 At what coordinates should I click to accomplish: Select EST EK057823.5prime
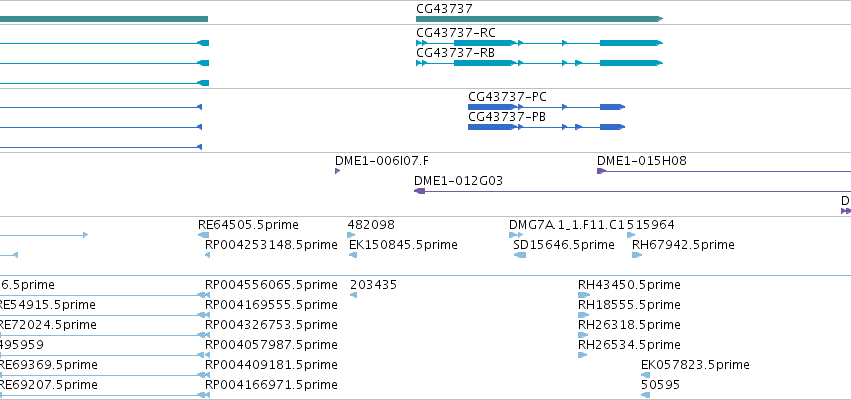click(x=695, y=365)
